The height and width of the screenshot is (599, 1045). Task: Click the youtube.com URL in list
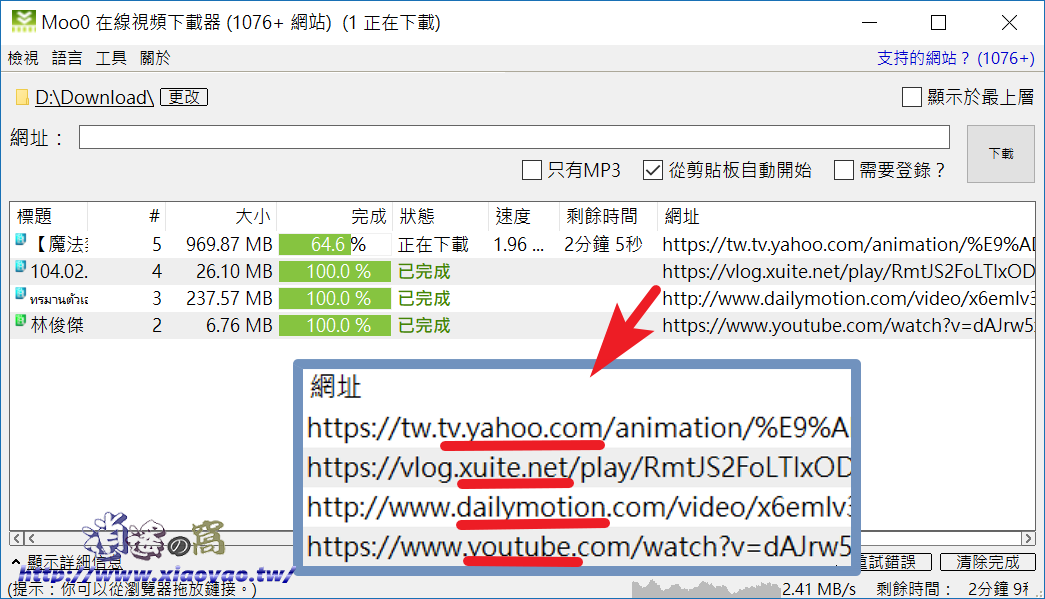(x=848, y=325)
